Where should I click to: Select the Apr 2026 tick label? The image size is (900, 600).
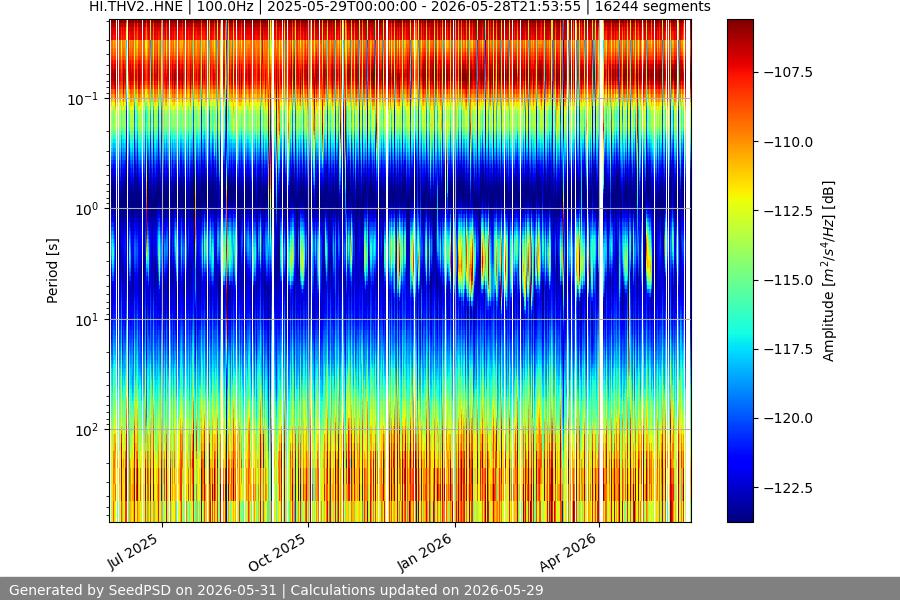tap(568, 553)
